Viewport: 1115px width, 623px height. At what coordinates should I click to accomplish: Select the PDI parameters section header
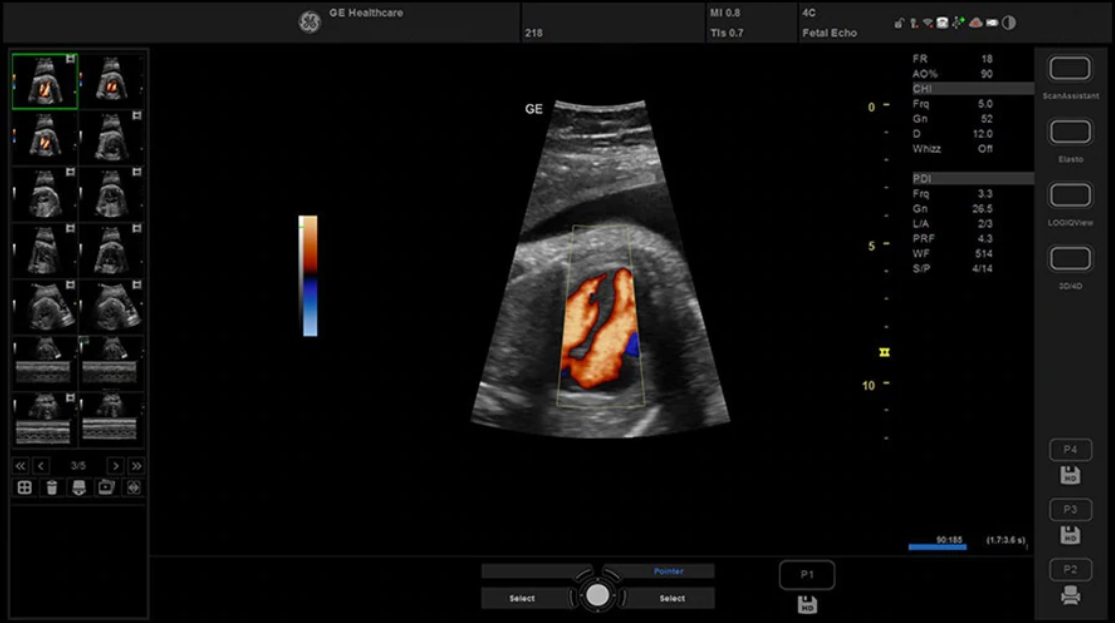tap(972, 179)
